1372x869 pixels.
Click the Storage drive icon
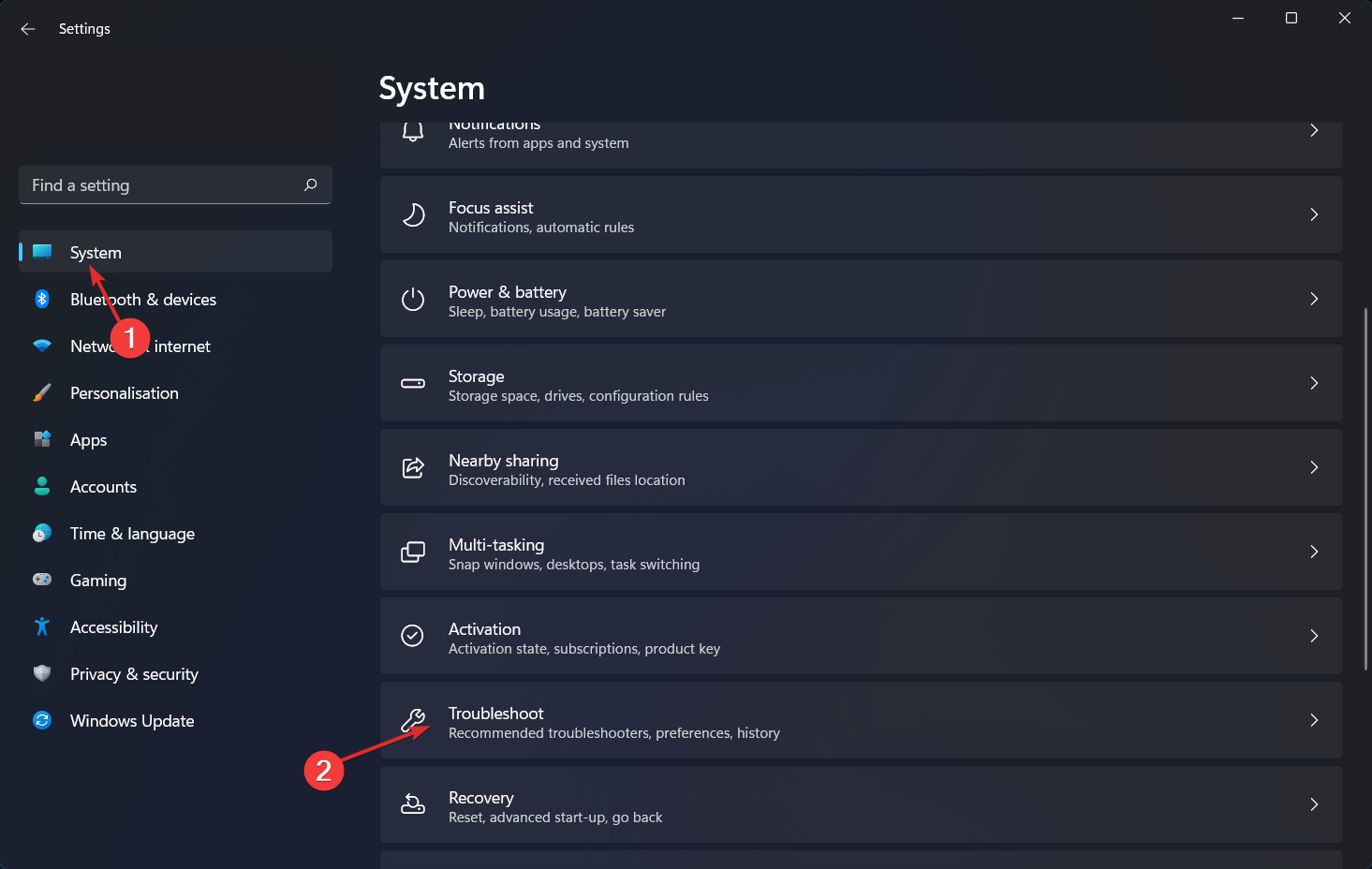413,383
